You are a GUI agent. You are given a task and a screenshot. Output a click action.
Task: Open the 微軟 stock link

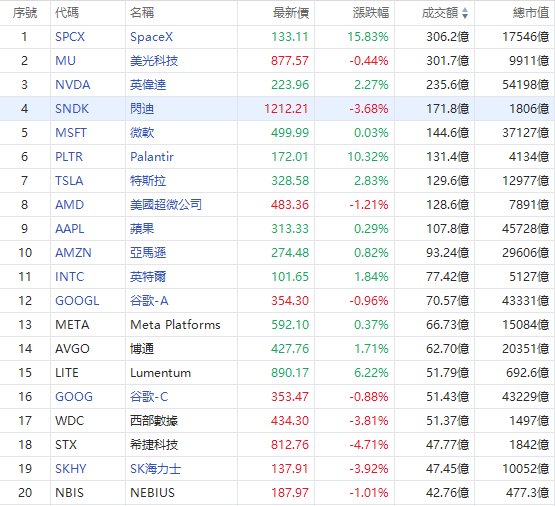tap(142, 133)
